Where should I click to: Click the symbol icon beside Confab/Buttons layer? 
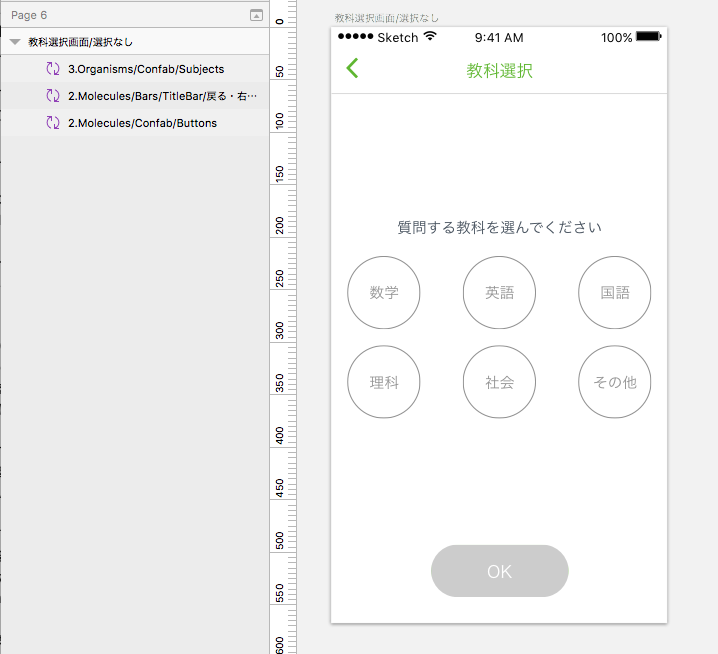pyautogui.click(x=53, y=123)
